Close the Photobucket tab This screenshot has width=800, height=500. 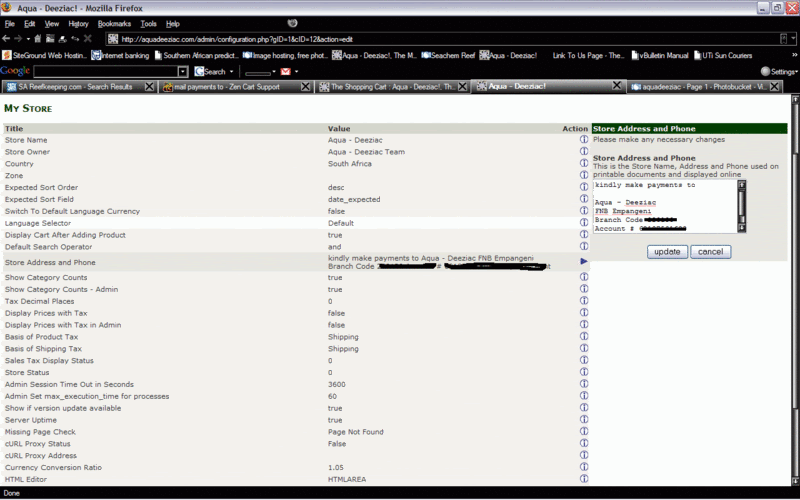click(x=774, y=87)
